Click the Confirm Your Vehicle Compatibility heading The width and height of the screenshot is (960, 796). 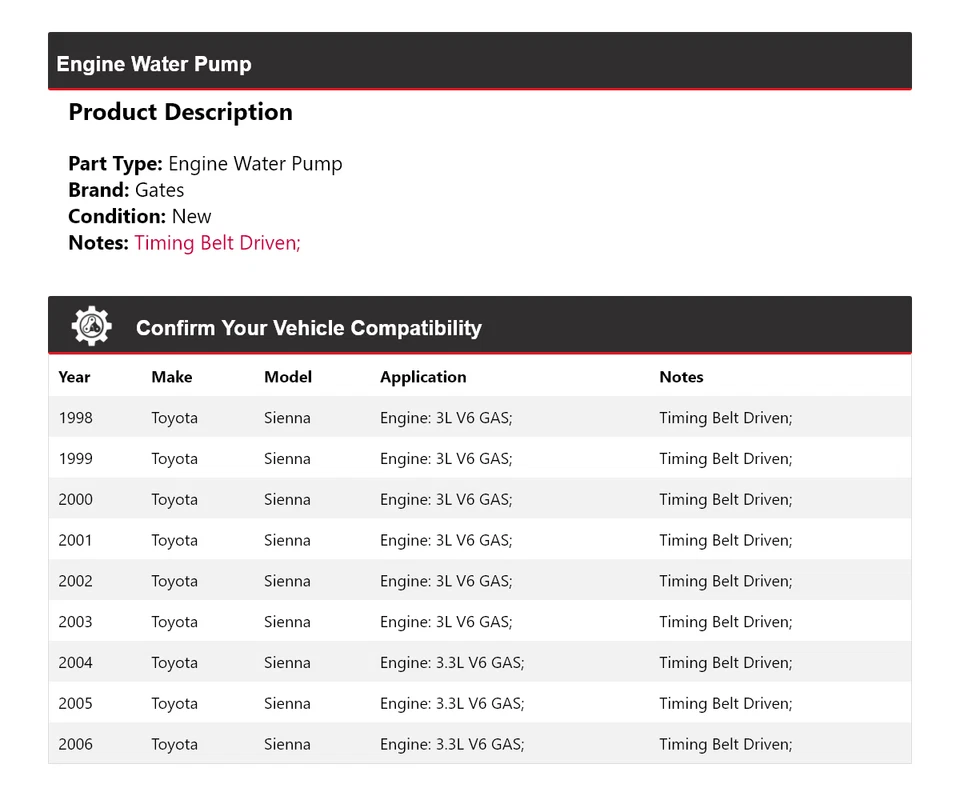(308, 328)
